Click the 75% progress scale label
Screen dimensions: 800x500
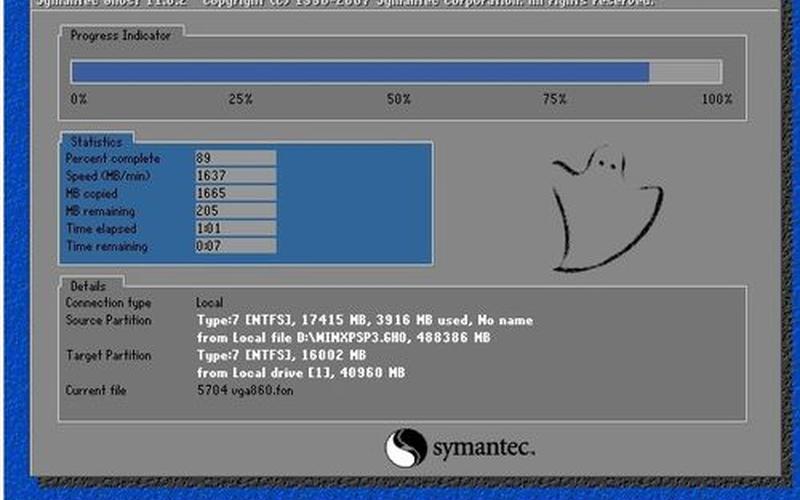coord(555,98)
